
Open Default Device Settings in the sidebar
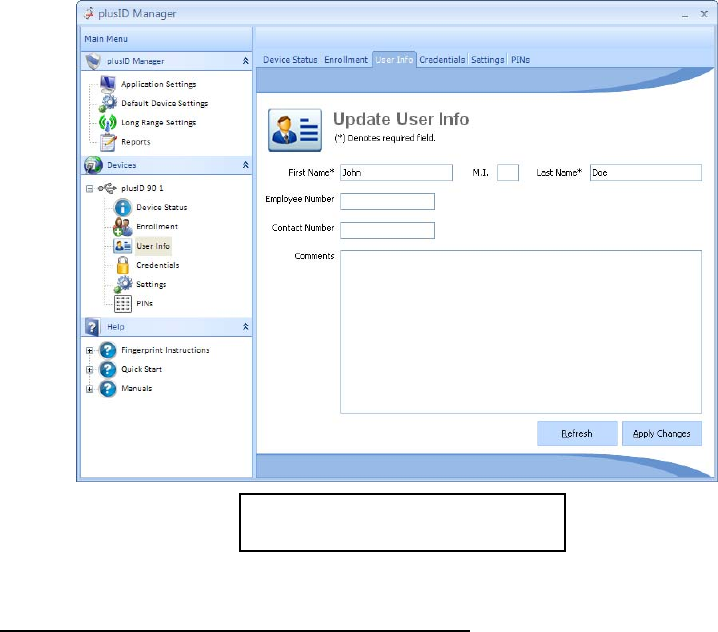click(x=164, y=104)
